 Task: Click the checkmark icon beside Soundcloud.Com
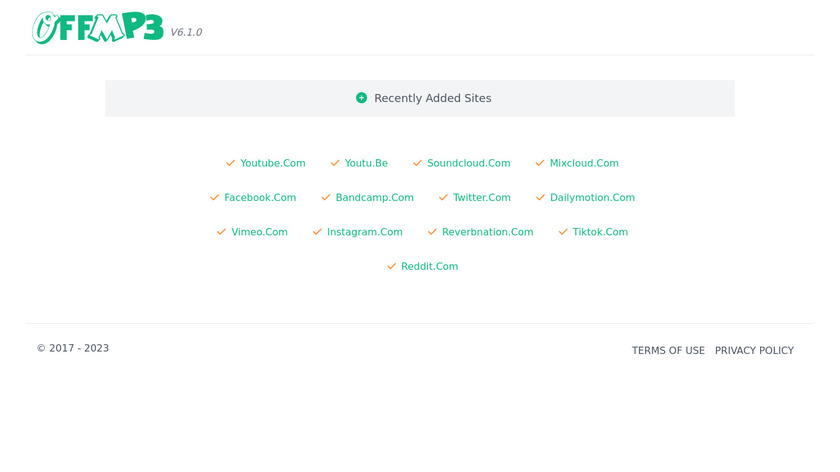pos(417,163)
